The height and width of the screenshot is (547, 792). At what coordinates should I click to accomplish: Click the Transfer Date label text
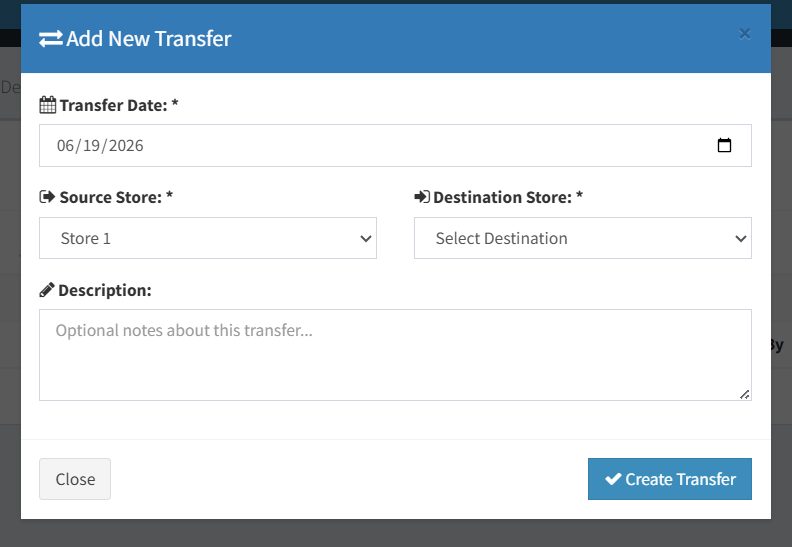pyautogui.click(x=119, y=105)
